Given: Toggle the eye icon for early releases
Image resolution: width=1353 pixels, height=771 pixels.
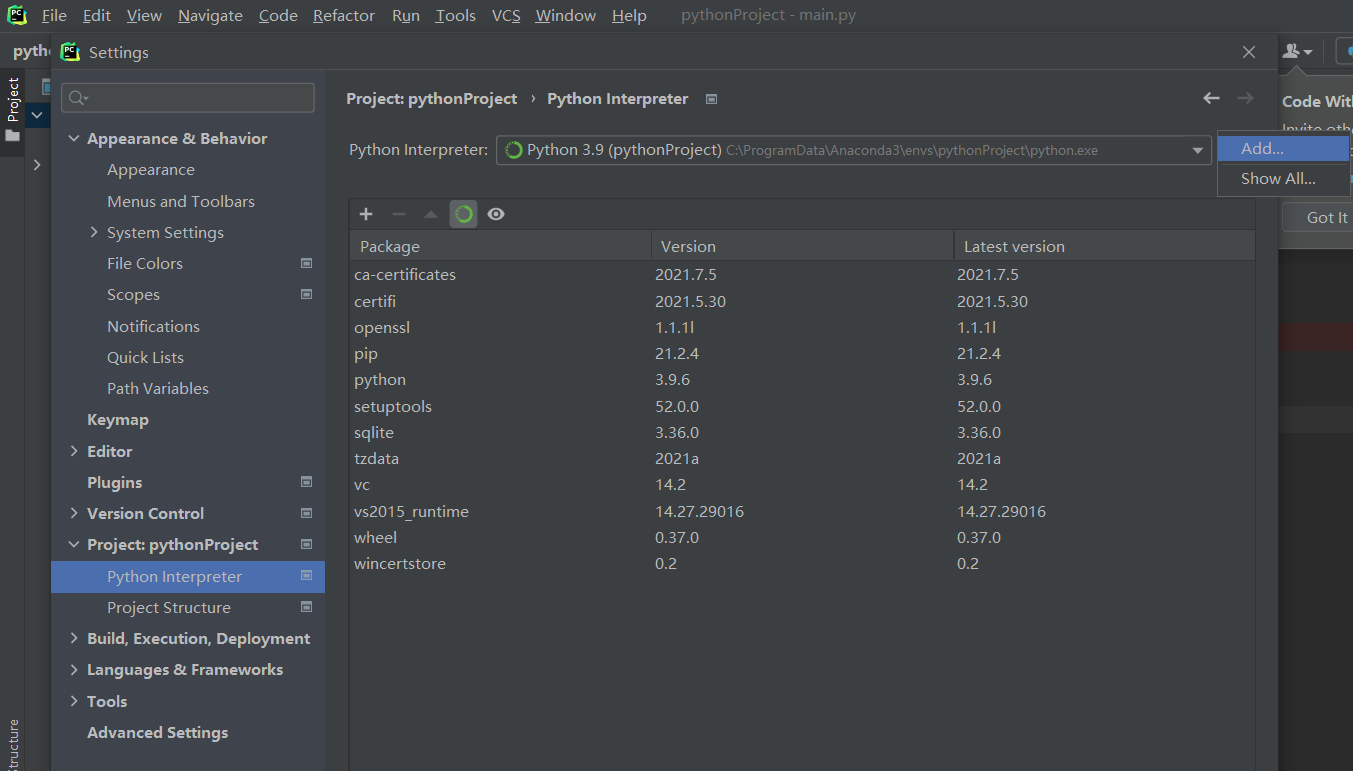Looking at the screenshot, I should click(495, 213).
